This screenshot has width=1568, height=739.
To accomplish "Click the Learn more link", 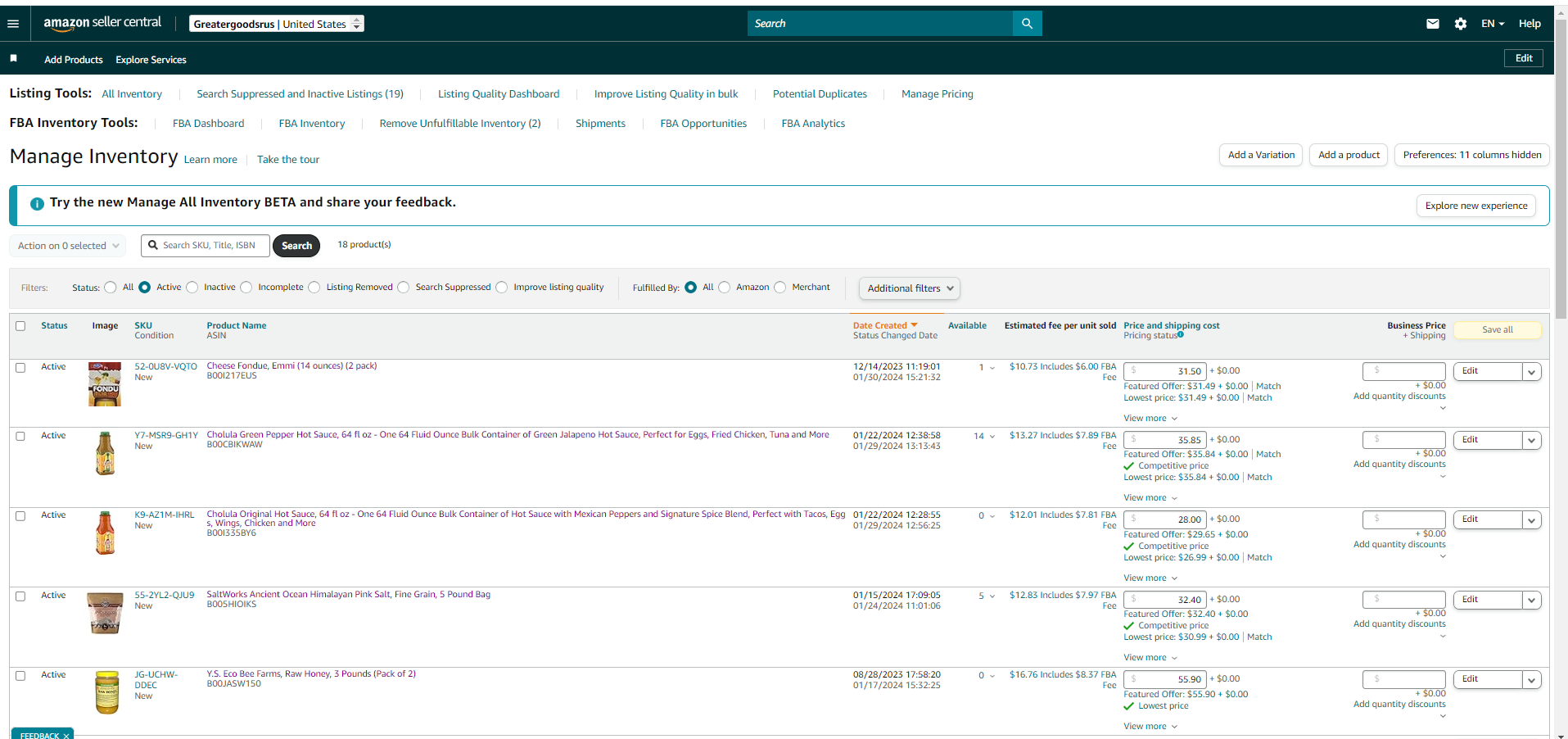I will (210, 160).
